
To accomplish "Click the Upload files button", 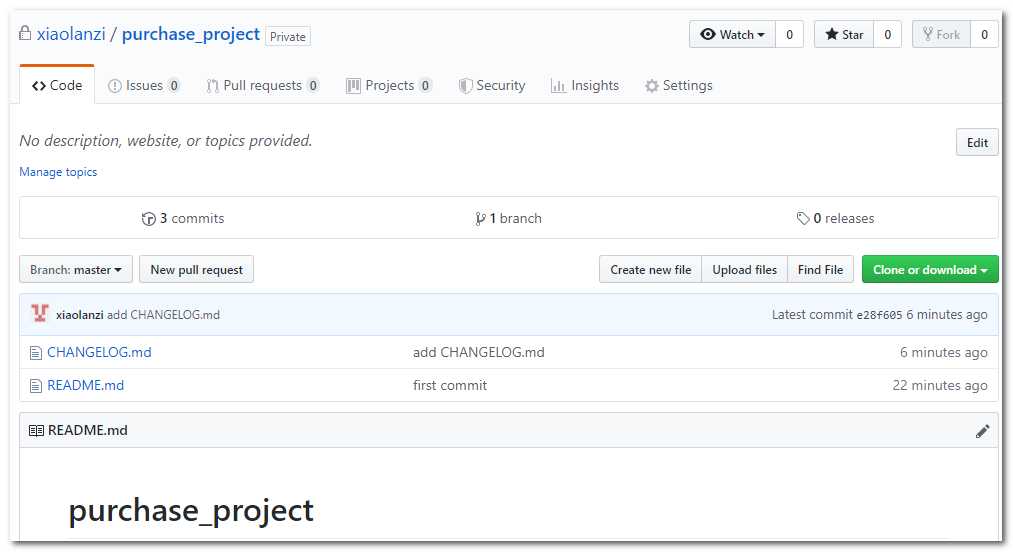I will (744, 270).
